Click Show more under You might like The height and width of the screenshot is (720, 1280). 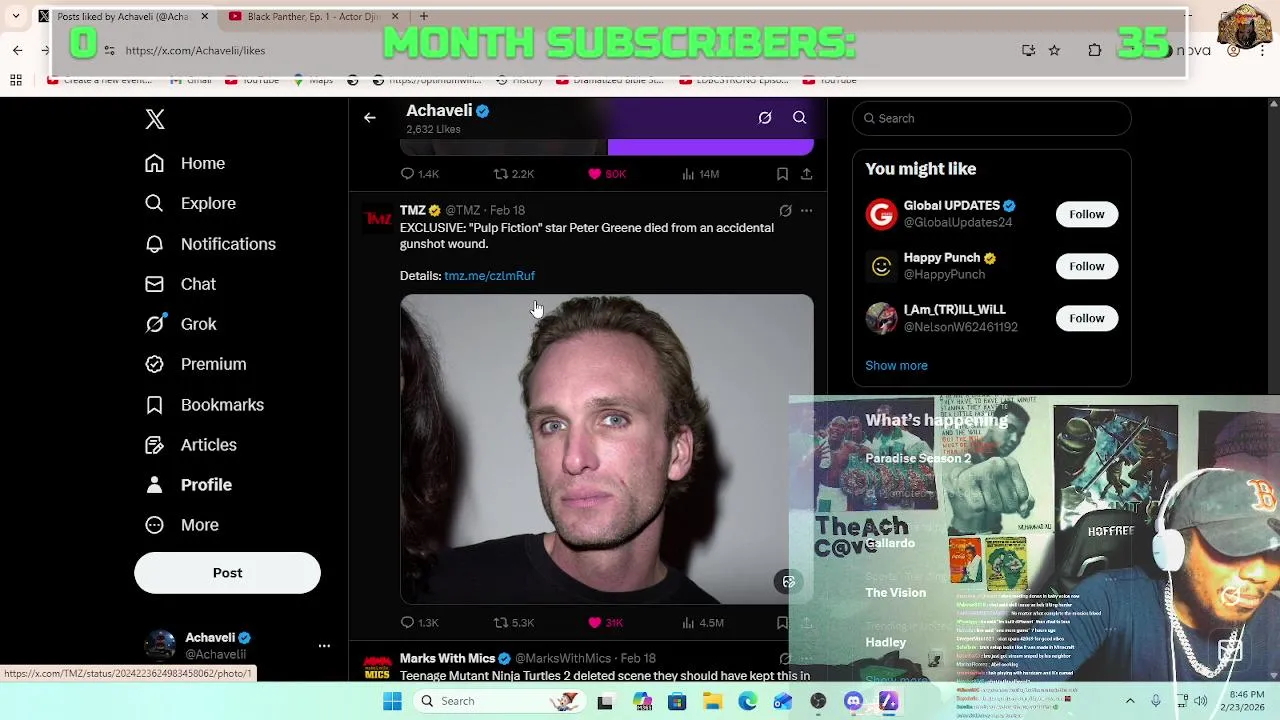click(896, 366)
